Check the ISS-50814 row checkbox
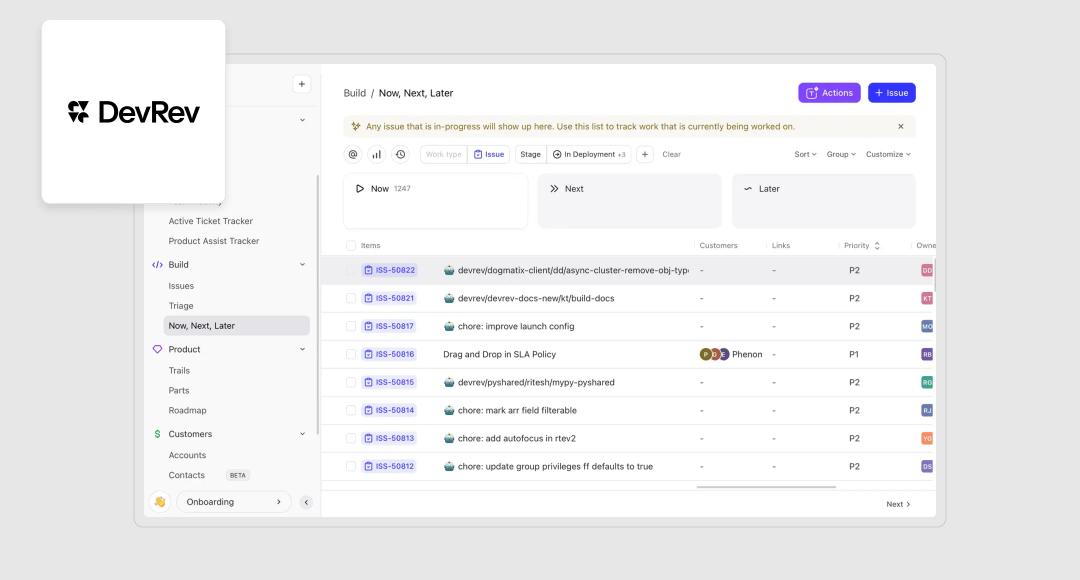Image resolution: width=1080 pixels, height=580 pixels. 351,411
